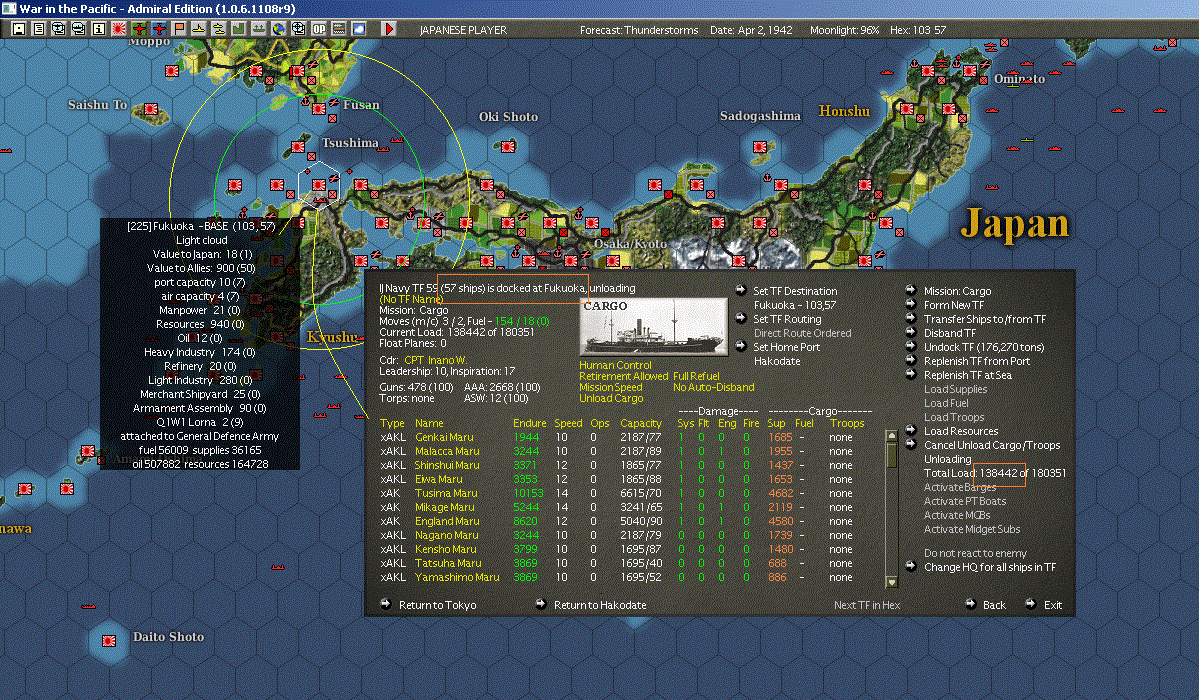1199x700 pixels.
Task: Click Replenish TF at Sea
Action: (x=967, y=375)
